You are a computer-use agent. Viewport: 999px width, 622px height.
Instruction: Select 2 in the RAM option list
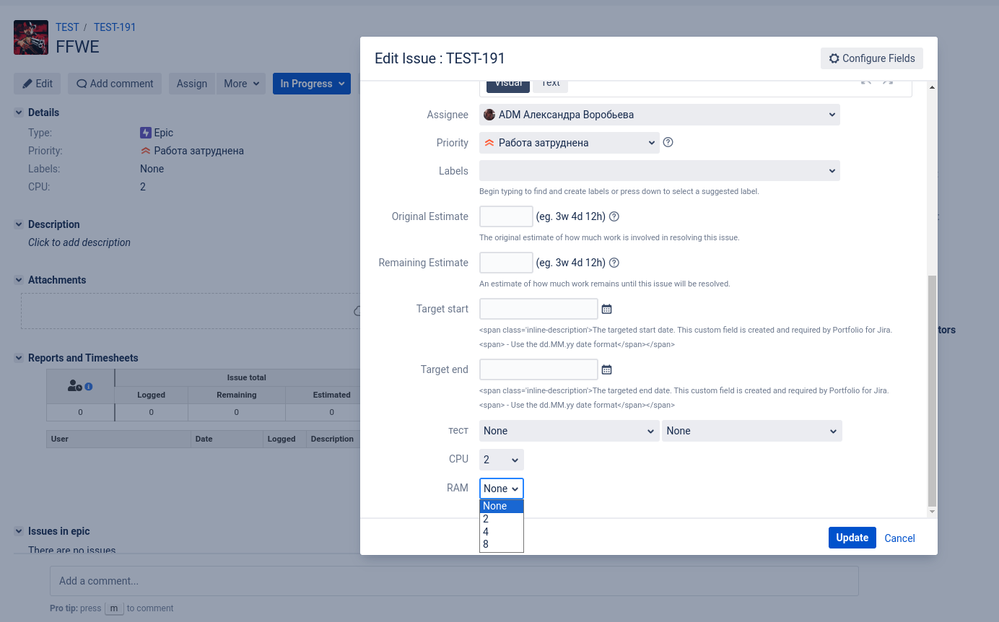tap(501, 519)
